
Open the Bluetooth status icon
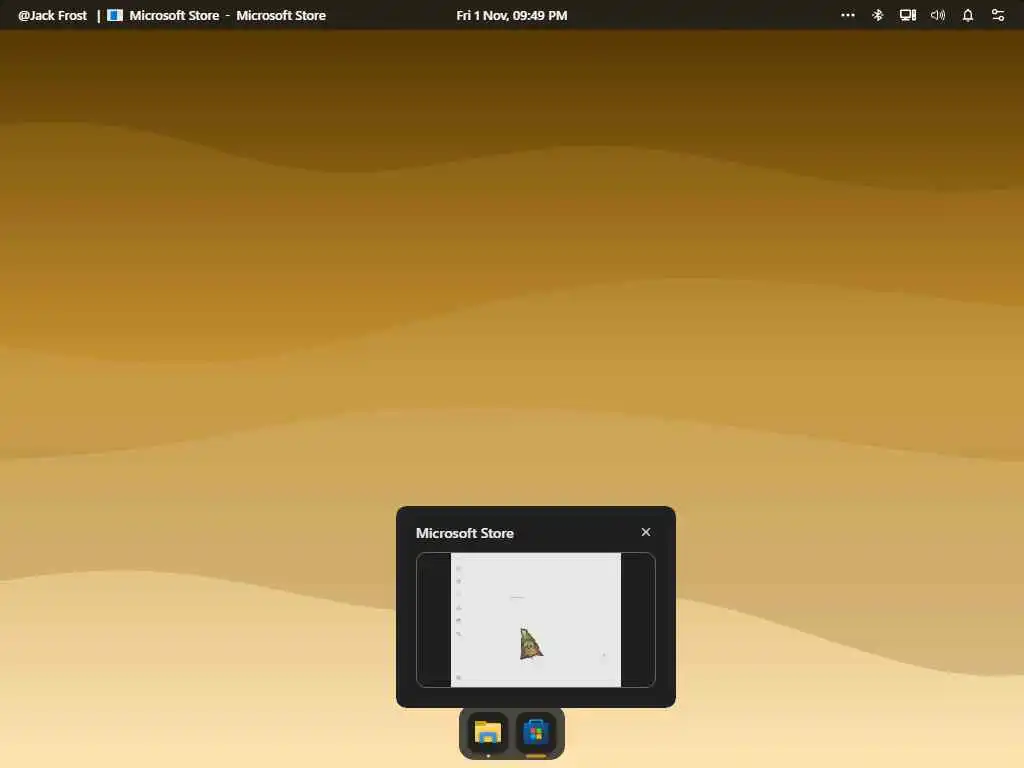coord(878,15)
